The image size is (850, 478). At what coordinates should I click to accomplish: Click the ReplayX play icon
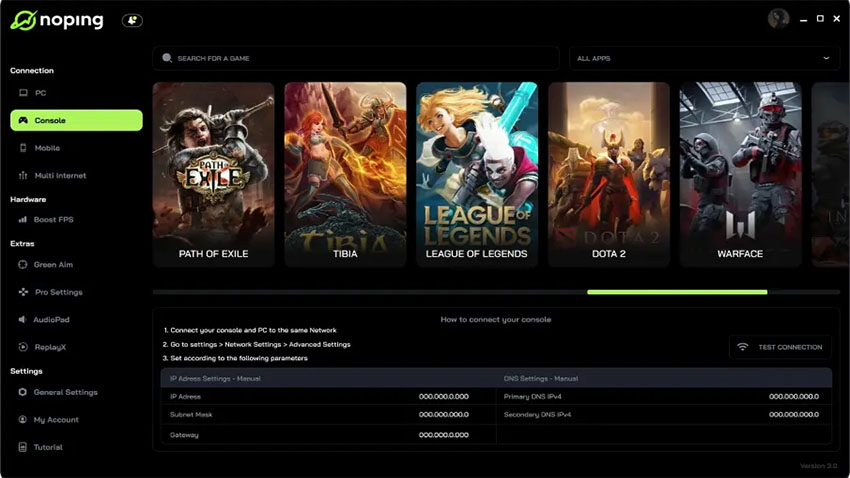point(23,347)
